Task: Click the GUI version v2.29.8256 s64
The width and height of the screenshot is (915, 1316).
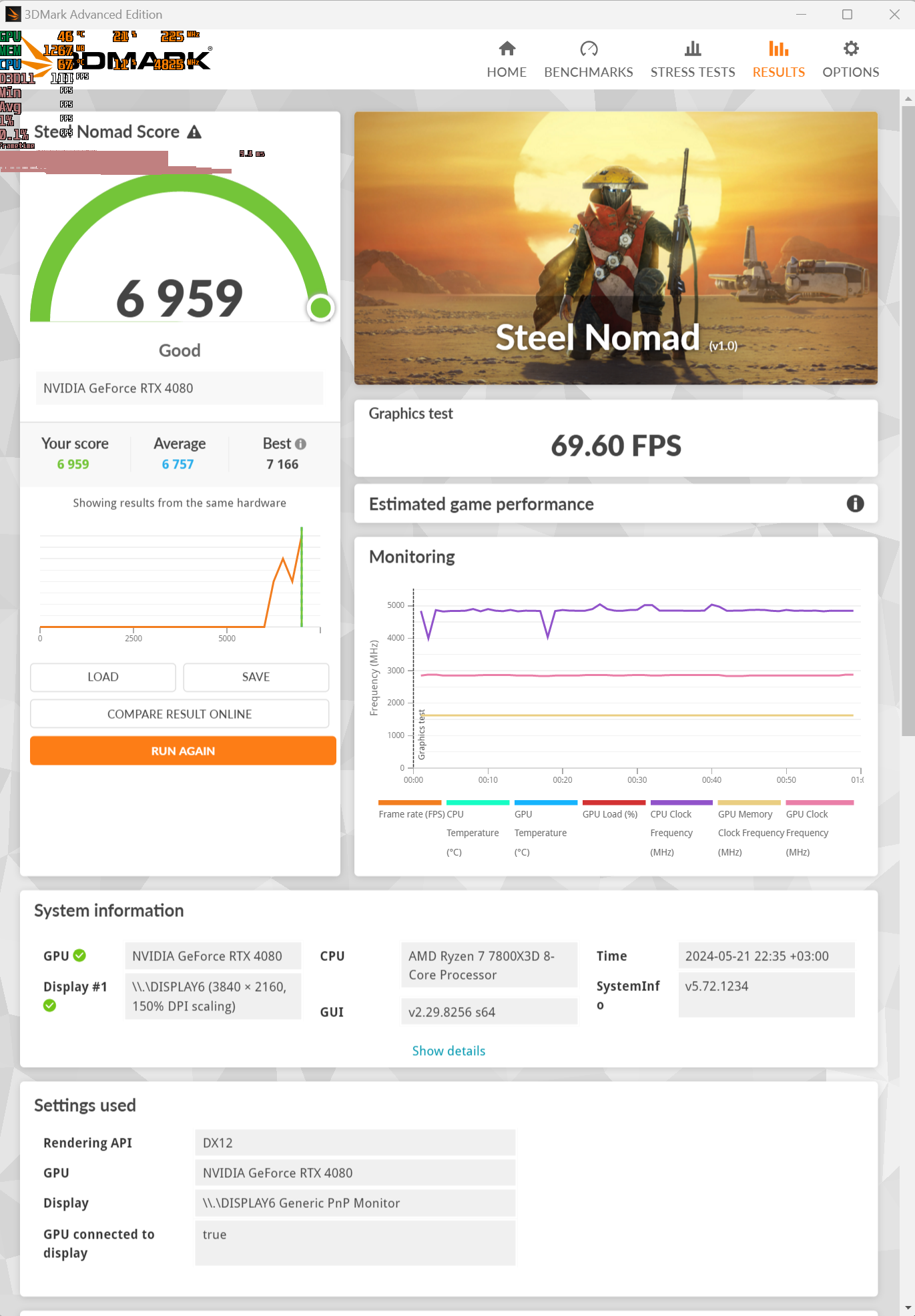Action: [x=489, y=1012]
